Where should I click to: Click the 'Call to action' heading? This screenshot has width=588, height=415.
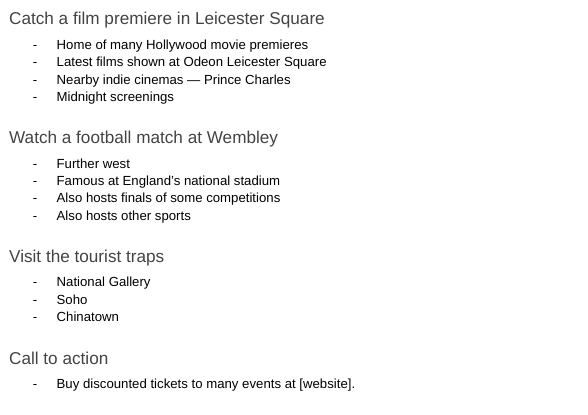click(58, 359)
